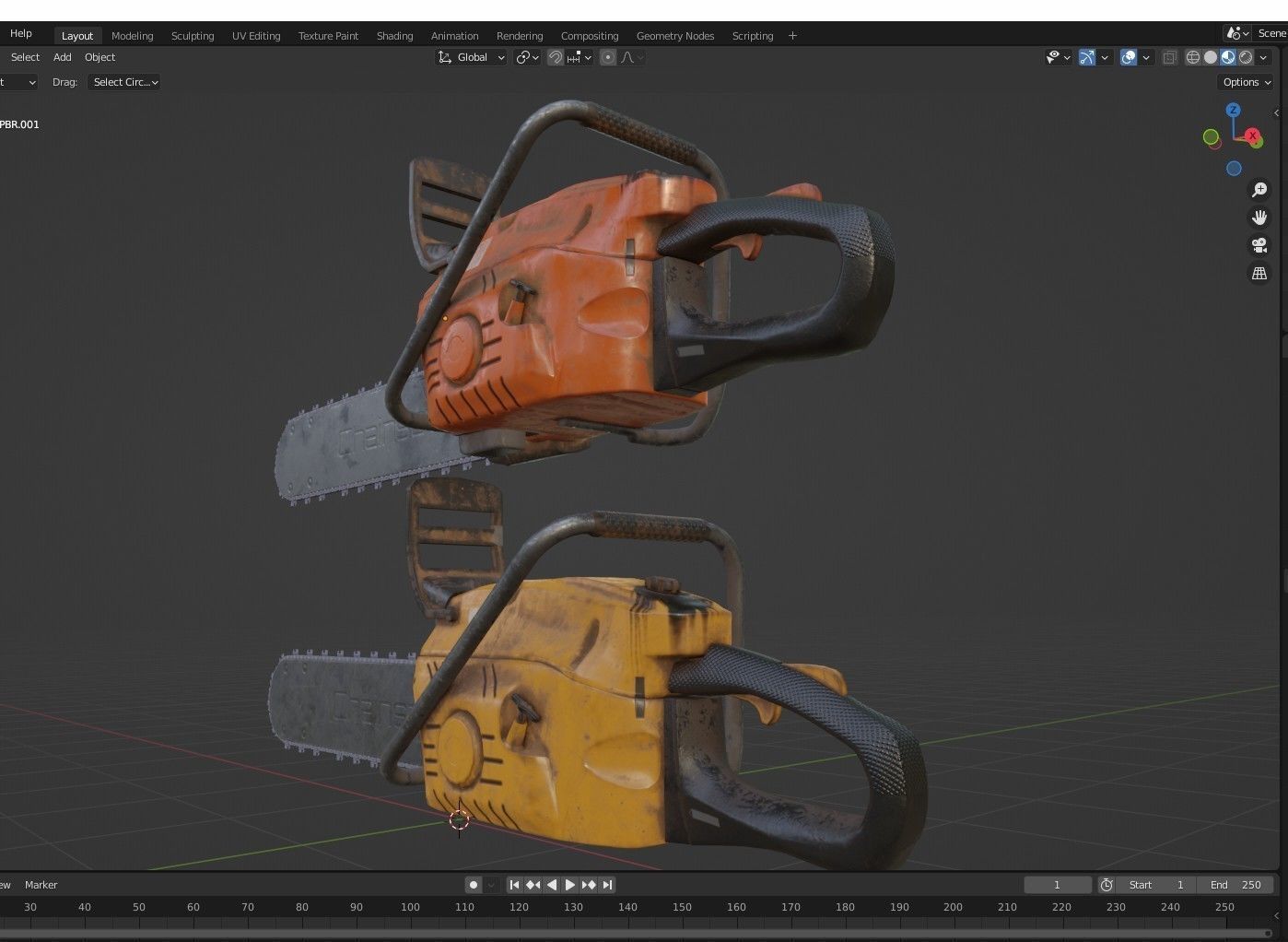Viewport: 1288px width, 942px height.
Task: Click the green Y axis on gizmo
Action: click(x=1211, y=136)
